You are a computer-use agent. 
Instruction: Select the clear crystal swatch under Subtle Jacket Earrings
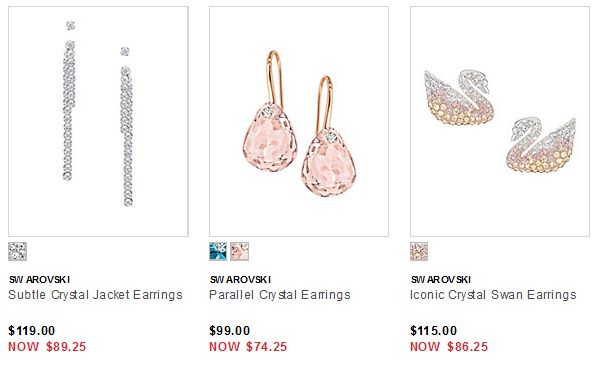coord(18,251)
